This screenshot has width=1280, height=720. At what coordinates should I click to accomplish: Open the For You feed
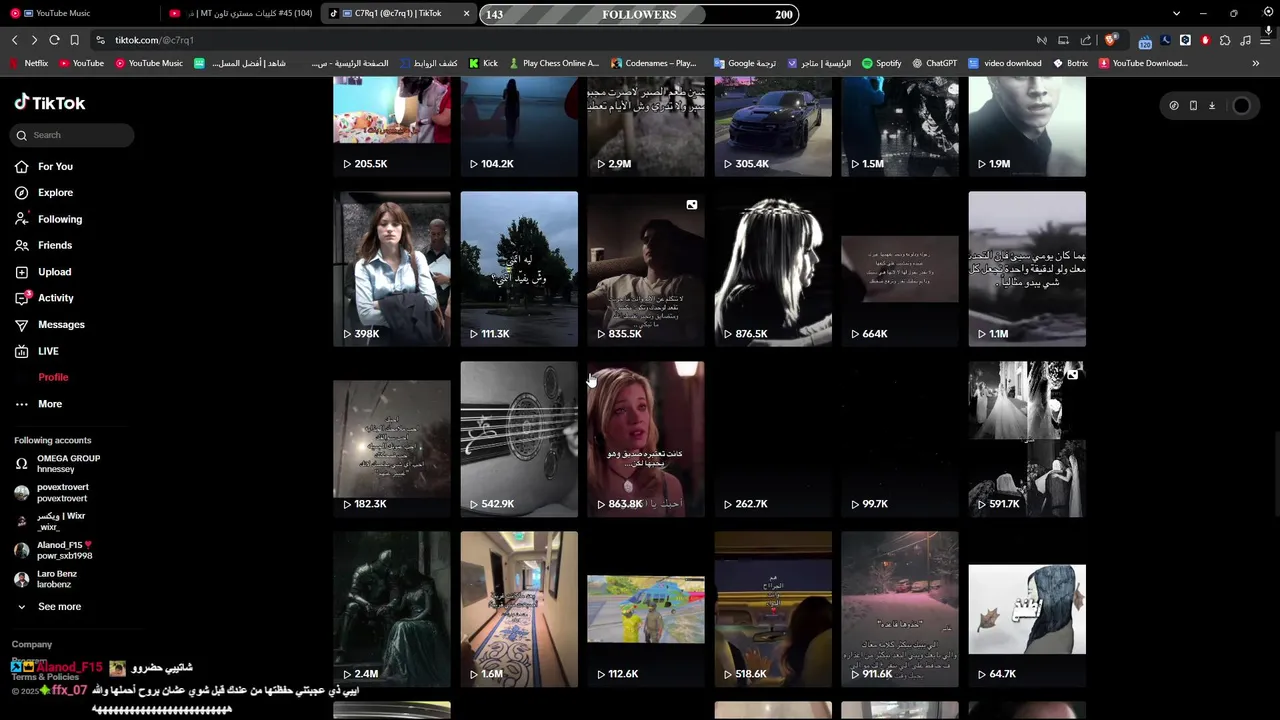pos(55,166)
